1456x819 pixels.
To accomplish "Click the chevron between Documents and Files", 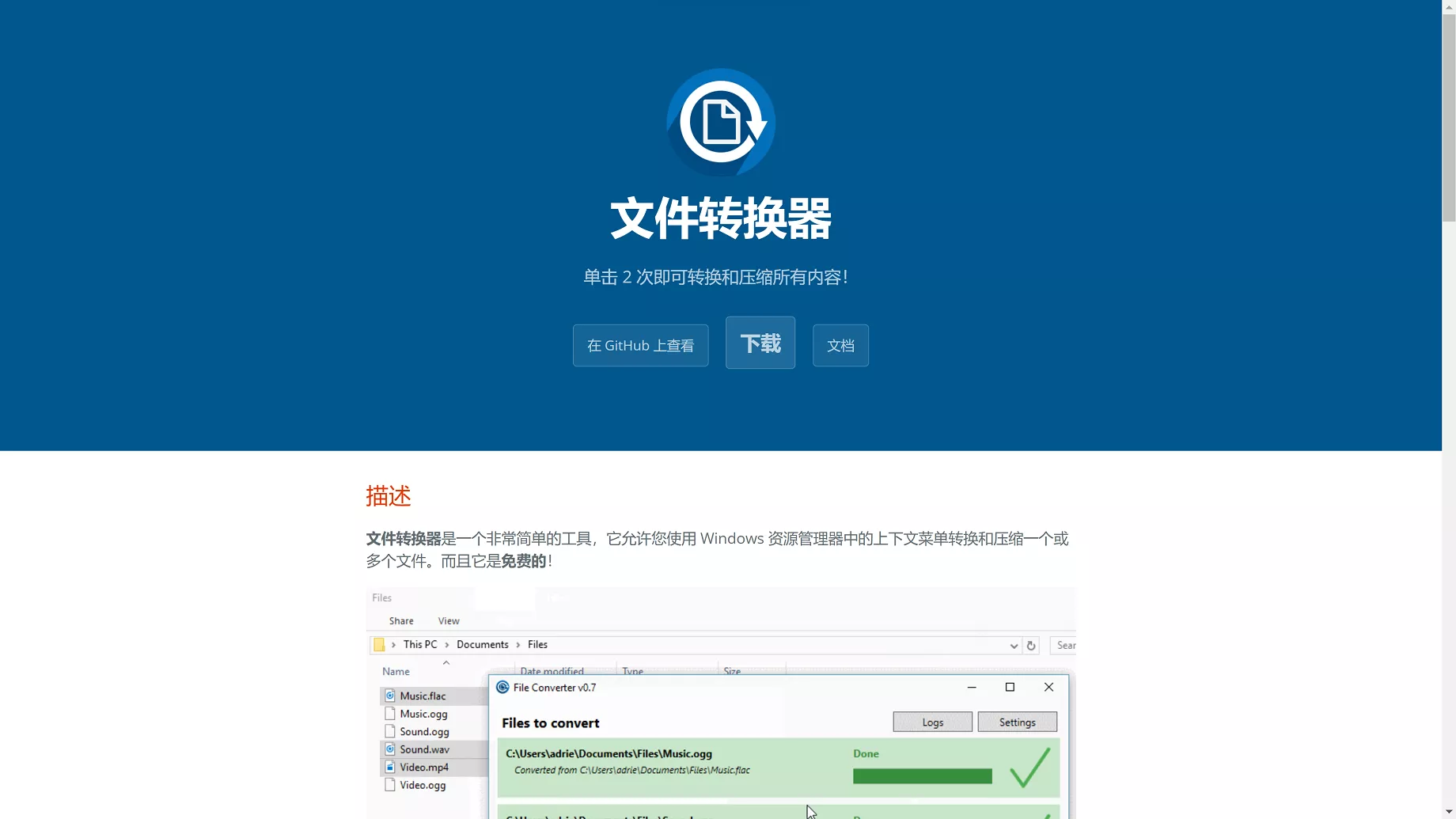I will coord(518,645).
